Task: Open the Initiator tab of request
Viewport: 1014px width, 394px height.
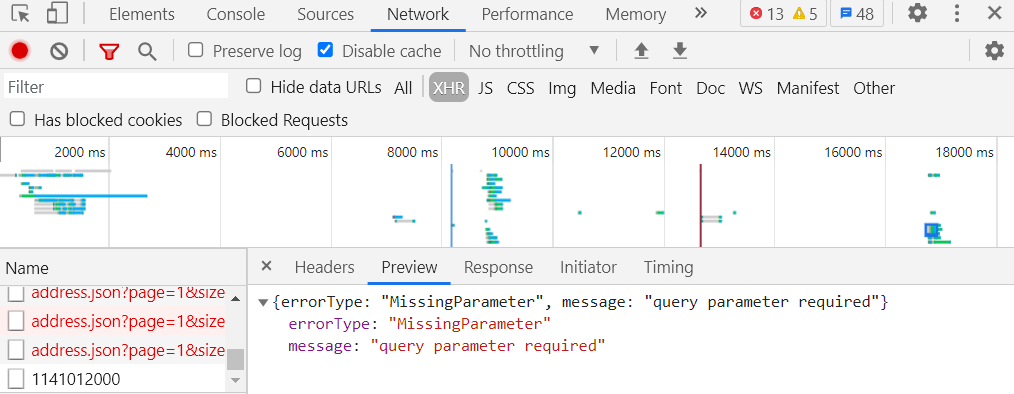Action: tap(588, 267)
